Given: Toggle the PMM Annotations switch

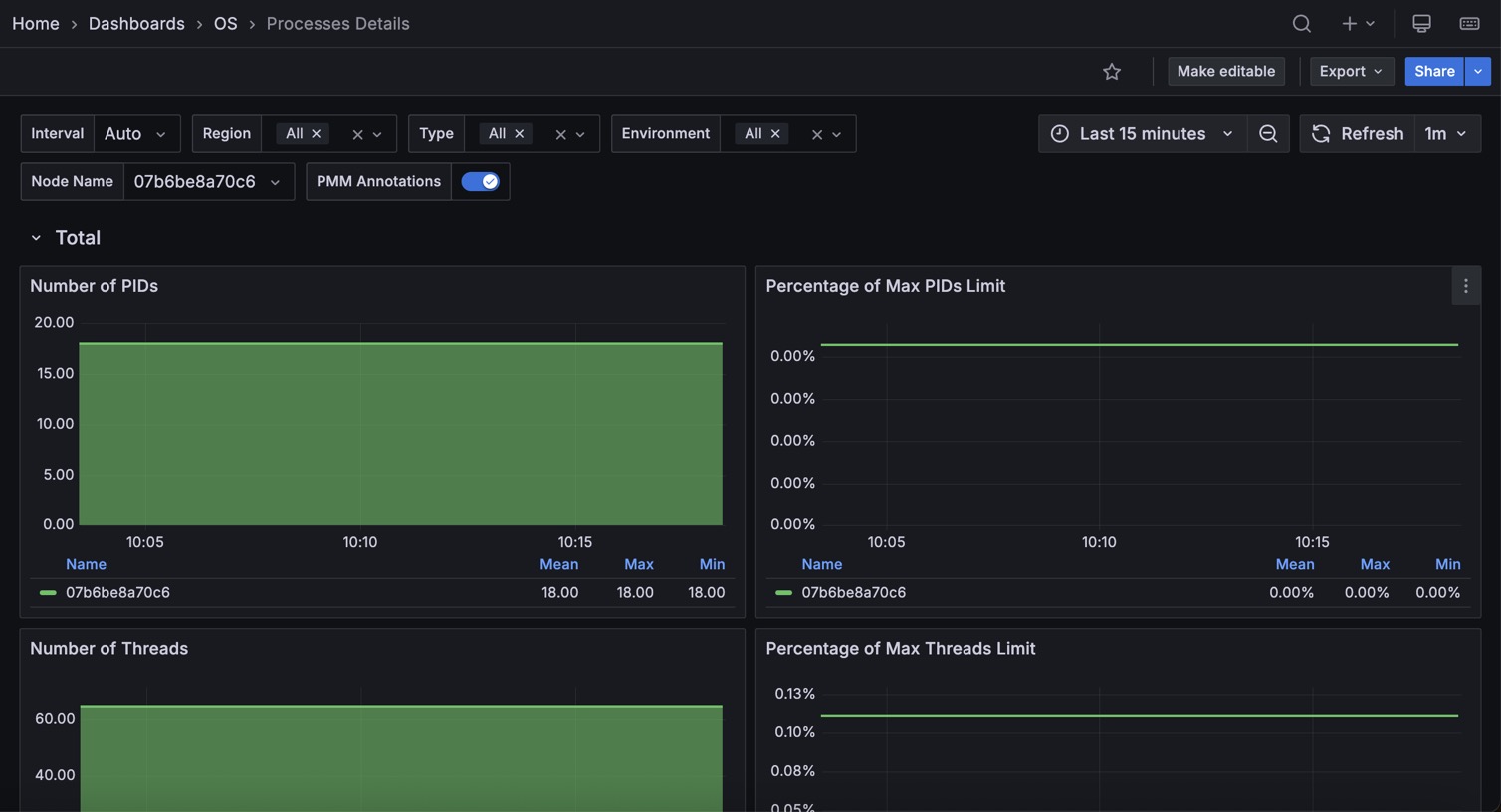Looking at the screenshot, I should (x=480, y=181).
